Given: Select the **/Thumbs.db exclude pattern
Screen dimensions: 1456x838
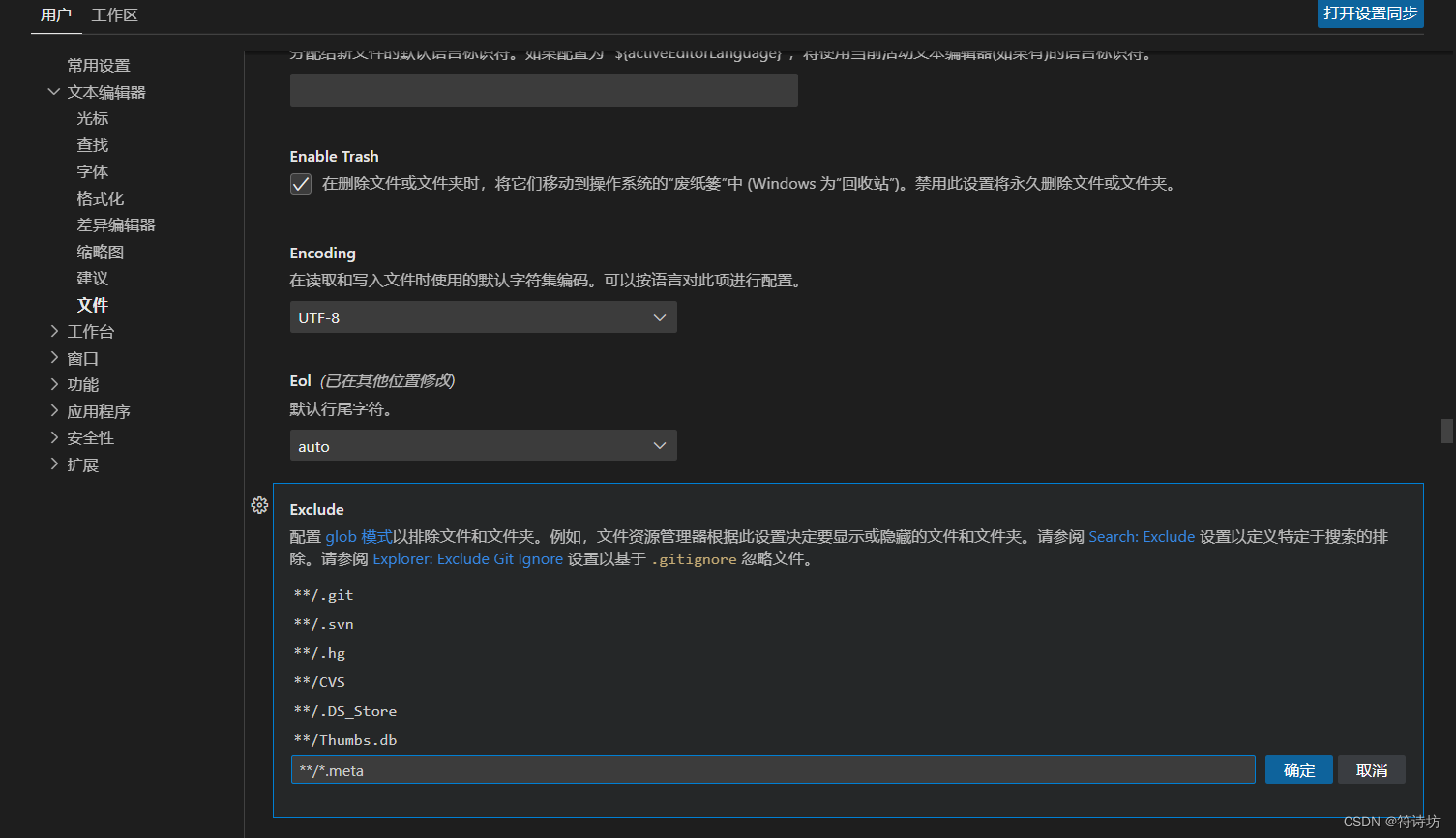Looking at the screenshot, I should click(345, 740).
